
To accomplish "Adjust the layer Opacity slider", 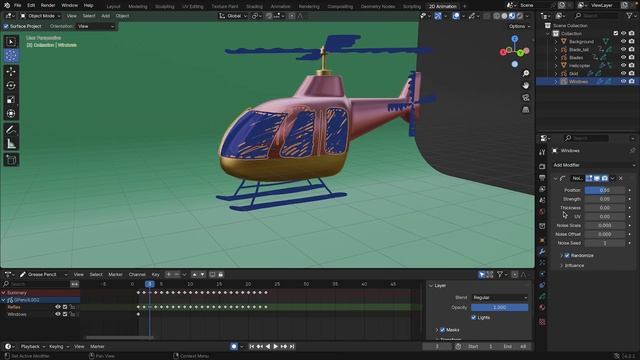I will click(500, 307).
